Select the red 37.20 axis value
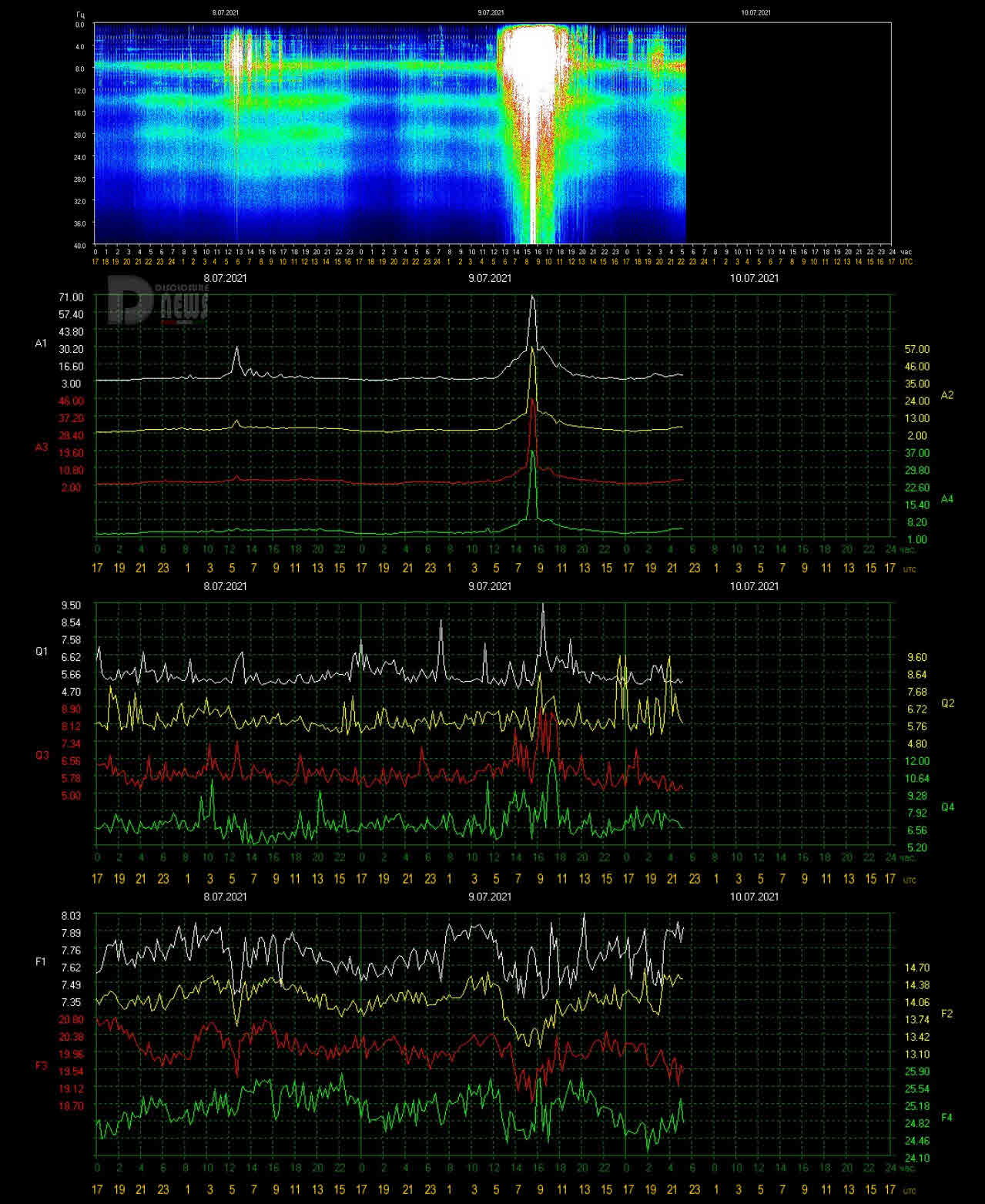Screen dimensions: 985x1204 tap(70, 418)
